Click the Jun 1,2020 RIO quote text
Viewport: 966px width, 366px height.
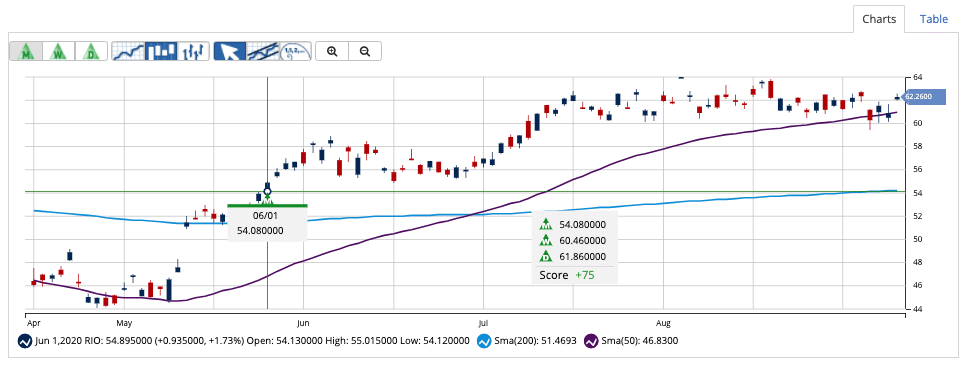point(253,341)
